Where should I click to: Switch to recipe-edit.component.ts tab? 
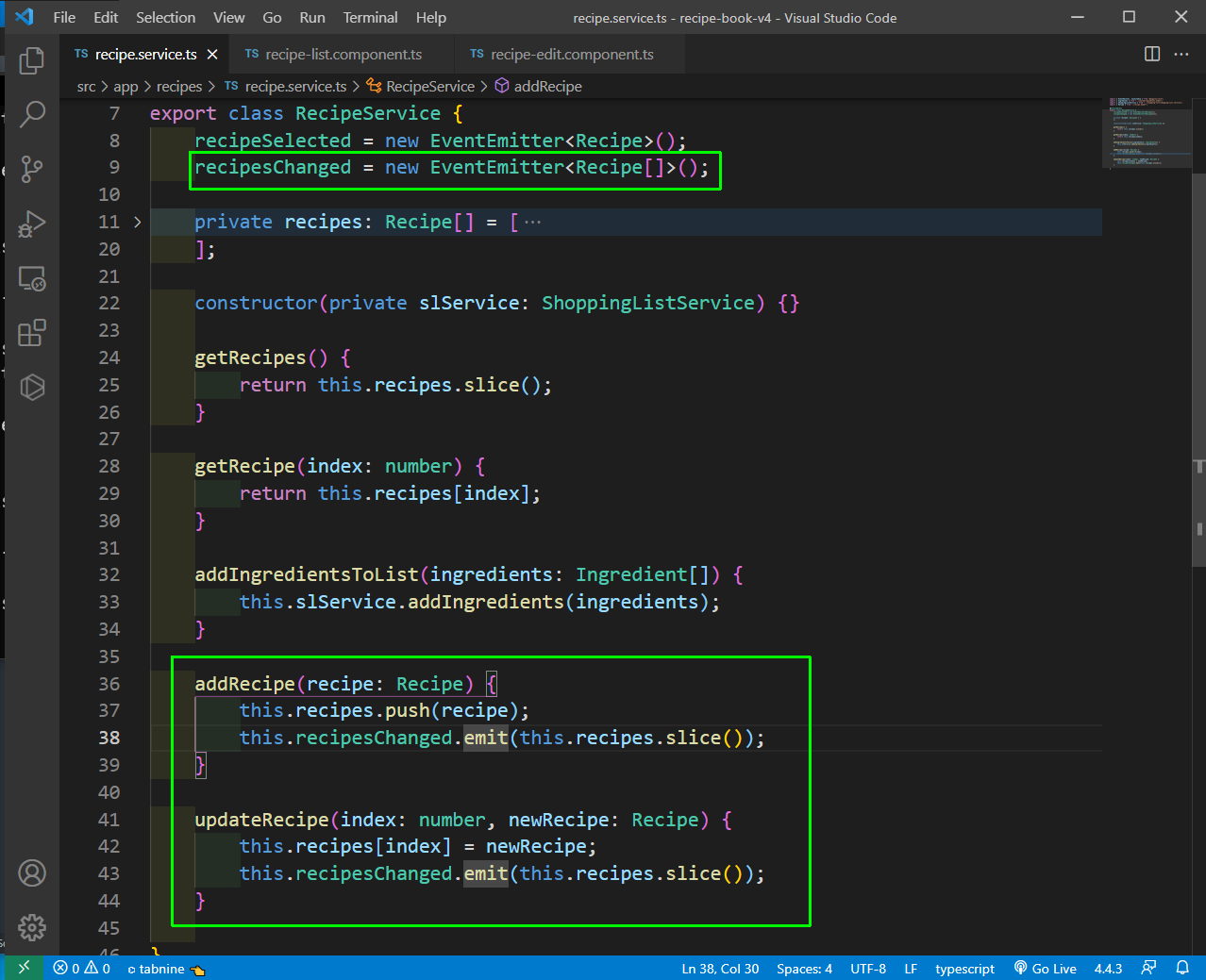pos(570,55)
